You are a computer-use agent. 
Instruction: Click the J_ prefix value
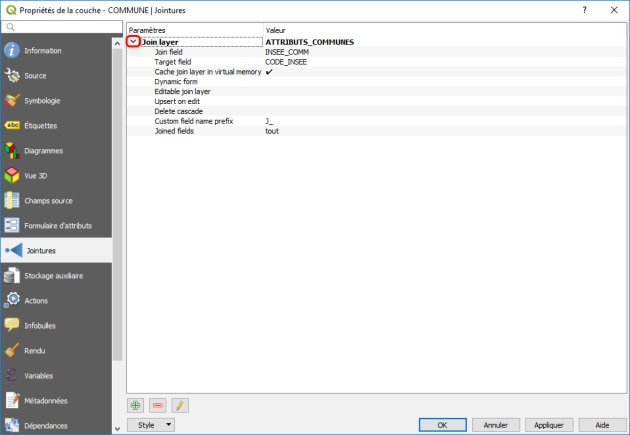(x=269, y=121)
